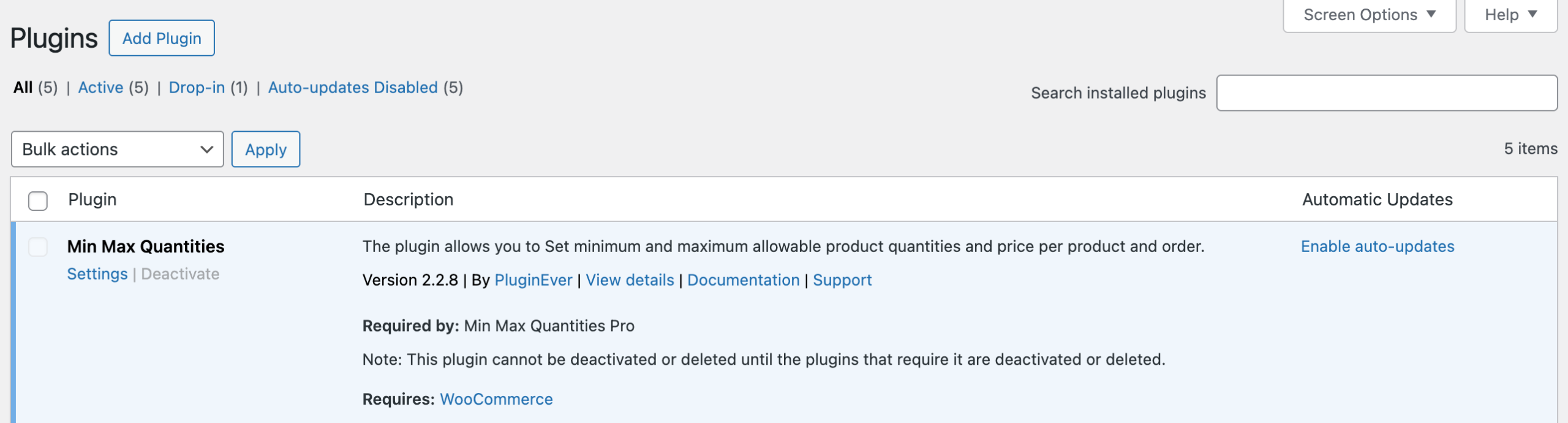The image size is (1568, 423).
Task: Expand the Help tab
Action: coord(1510,15)
